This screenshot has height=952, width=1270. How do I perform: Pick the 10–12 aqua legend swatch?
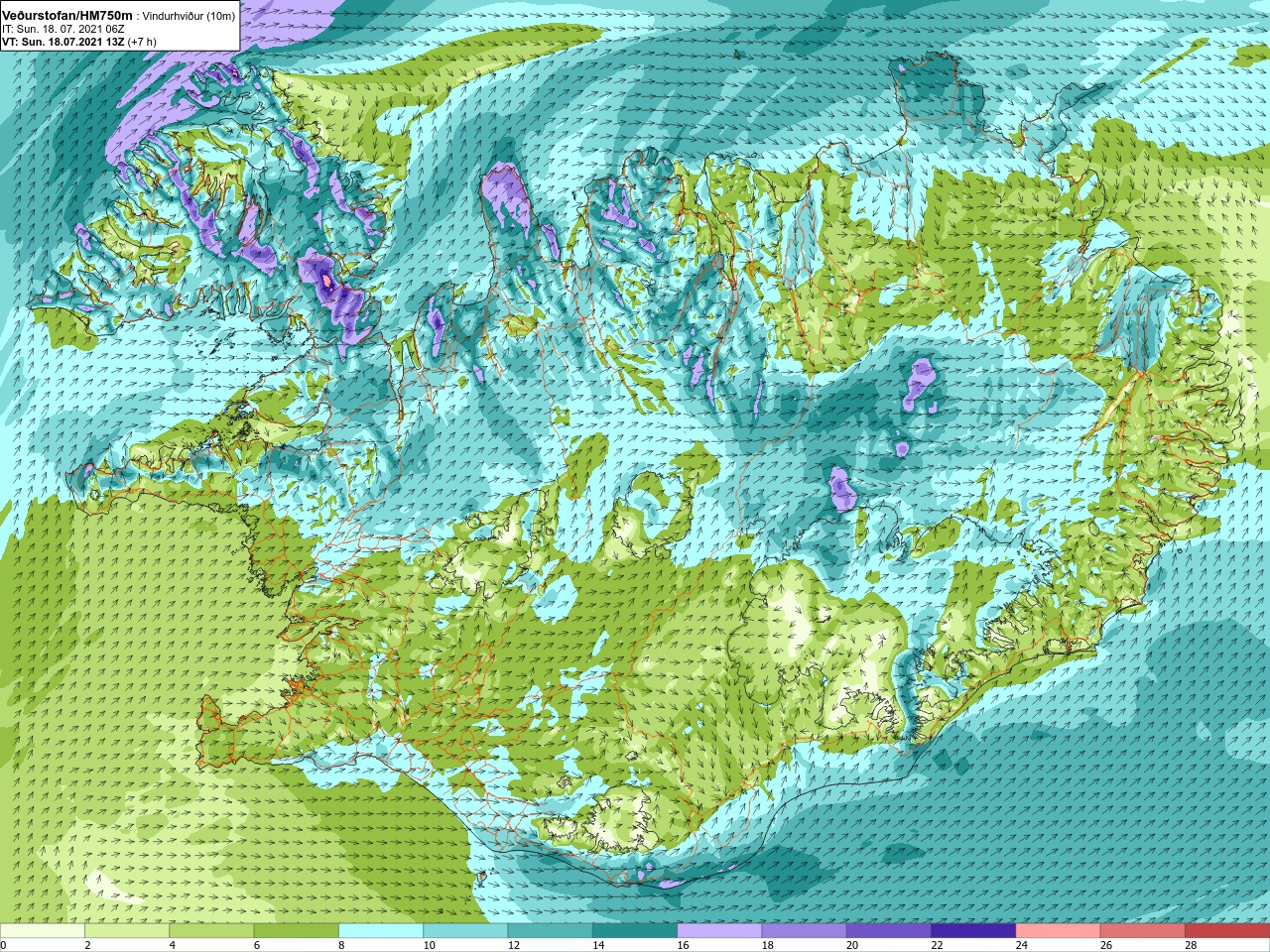click(465, 931)
